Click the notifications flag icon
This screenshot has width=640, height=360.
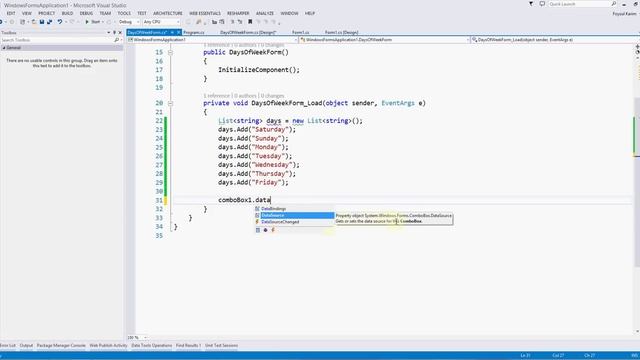(x=531, y=4)
